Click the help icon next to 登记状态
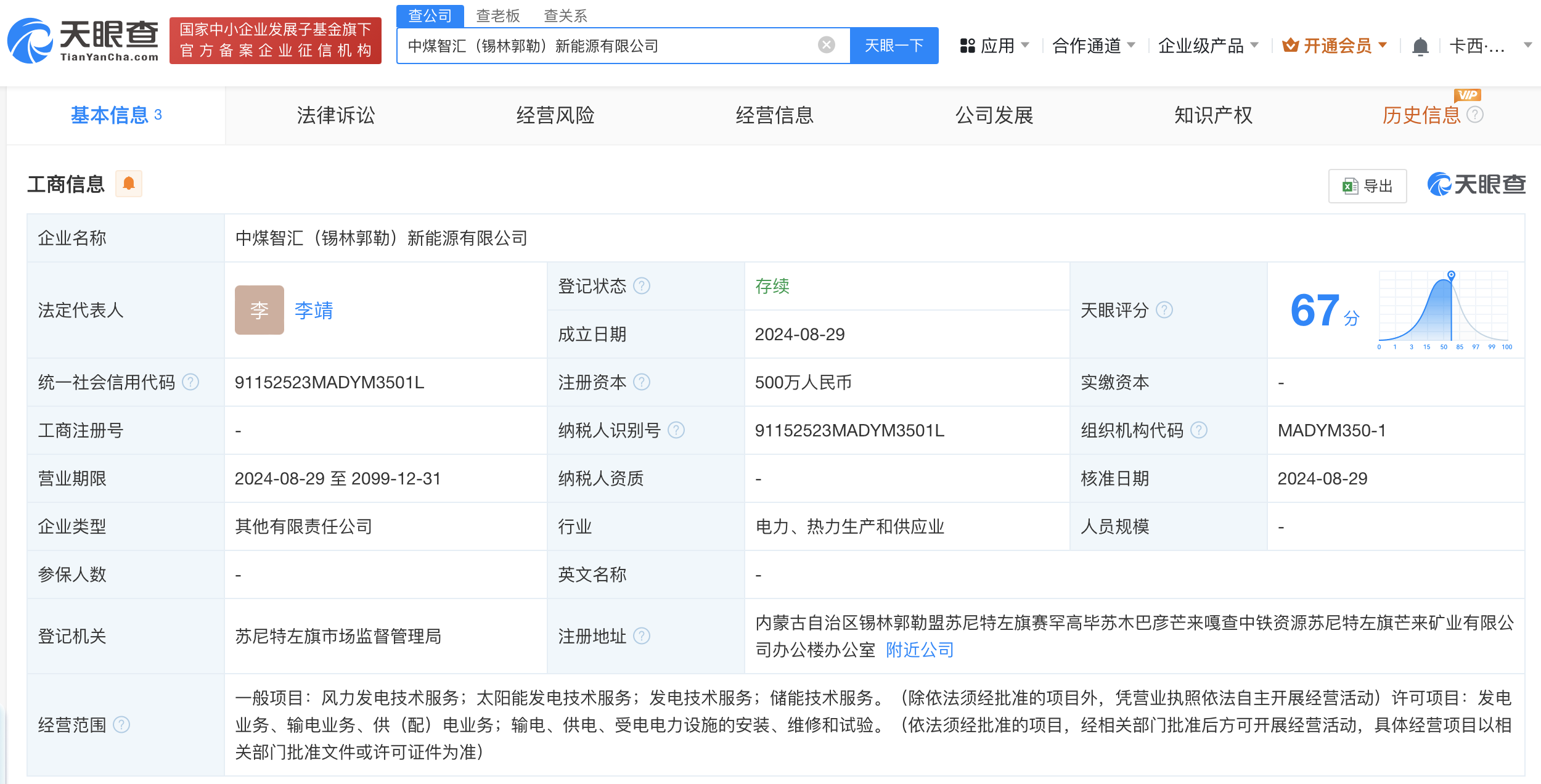Image resolution: width=1541 pixels, height=784 pixels. (x=642, y=286)
